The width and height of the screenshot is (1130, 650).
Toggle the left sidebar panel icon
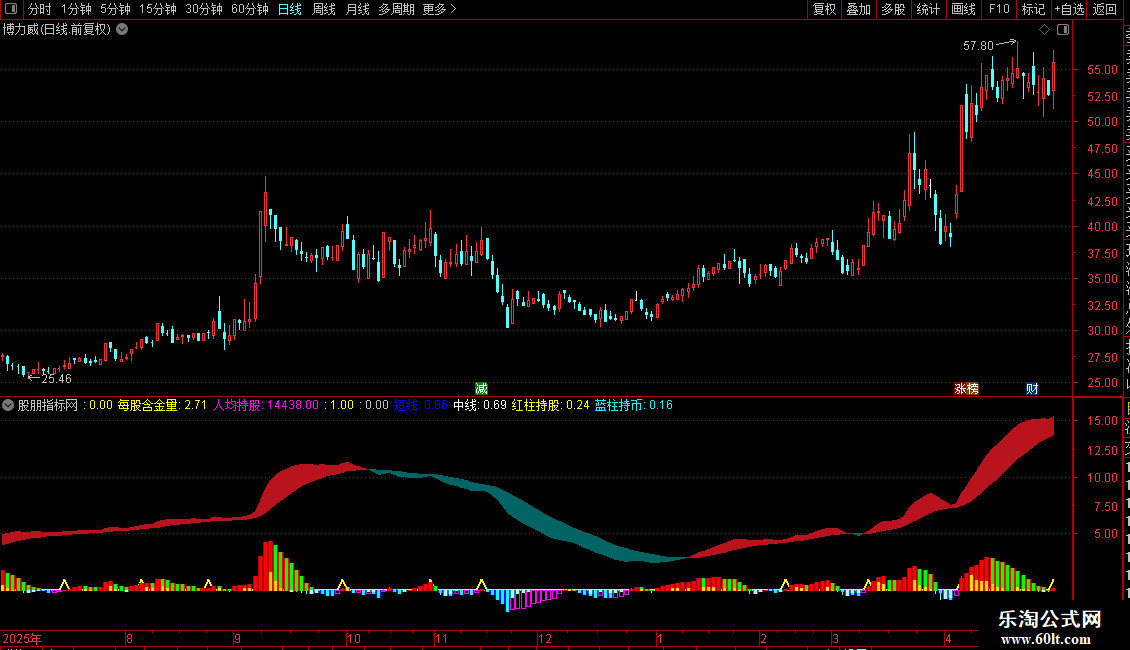click(x=11, y=9)
